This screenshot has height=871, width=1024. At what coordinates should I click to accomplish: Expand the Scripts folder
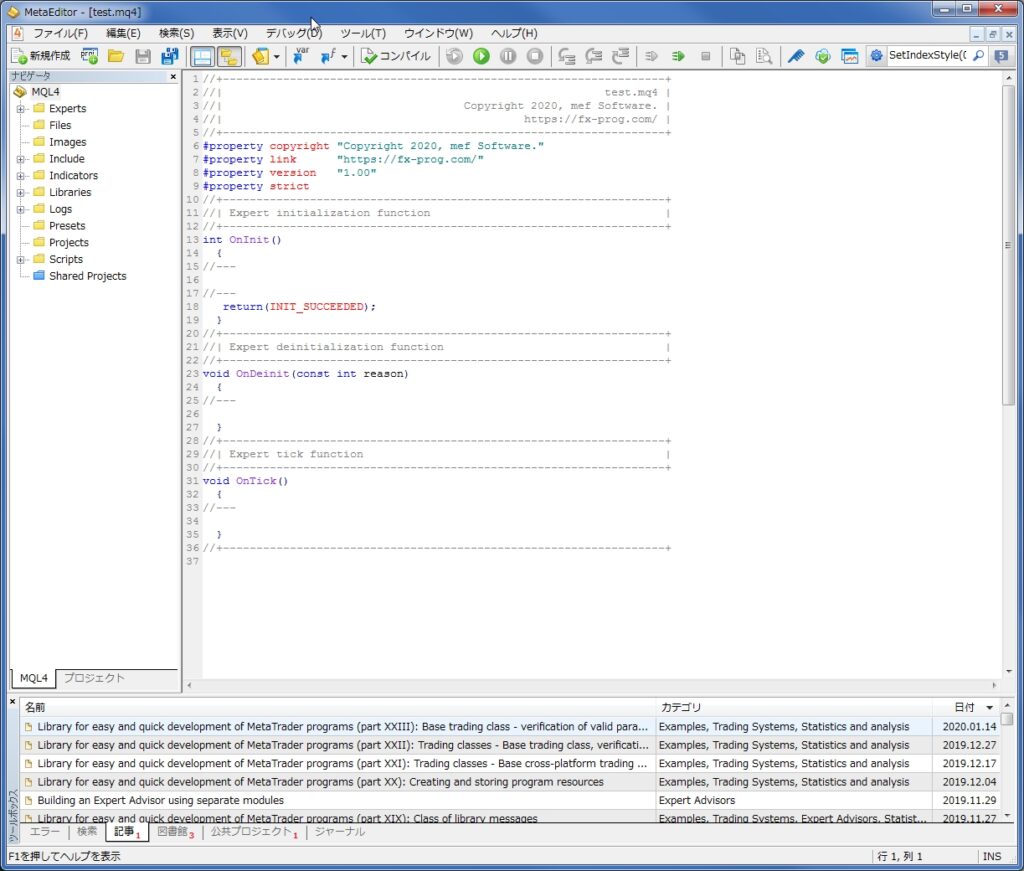pos(20,259)
